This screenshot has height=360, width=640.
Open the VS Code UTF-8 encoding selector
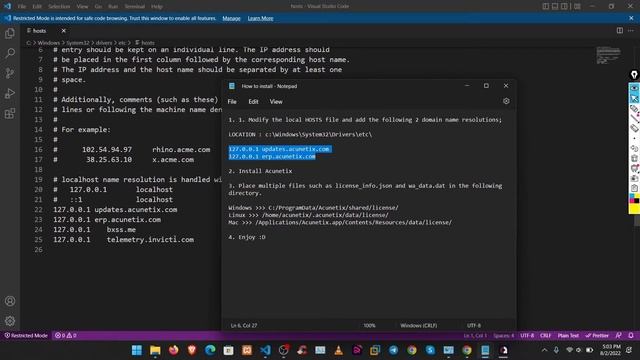527,336
